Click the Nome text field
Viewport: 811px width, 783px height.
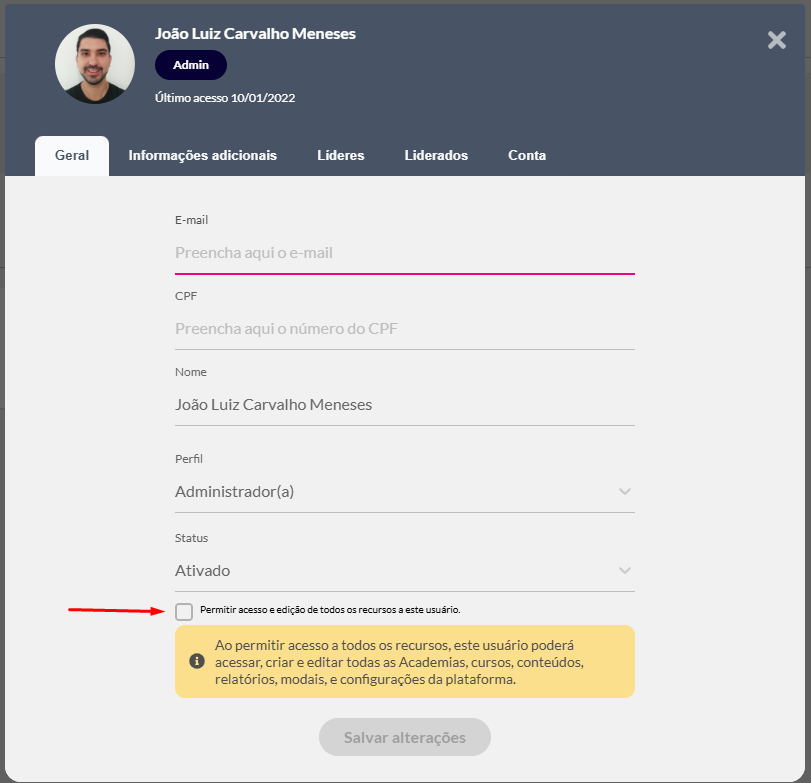(x=404, y=405)
